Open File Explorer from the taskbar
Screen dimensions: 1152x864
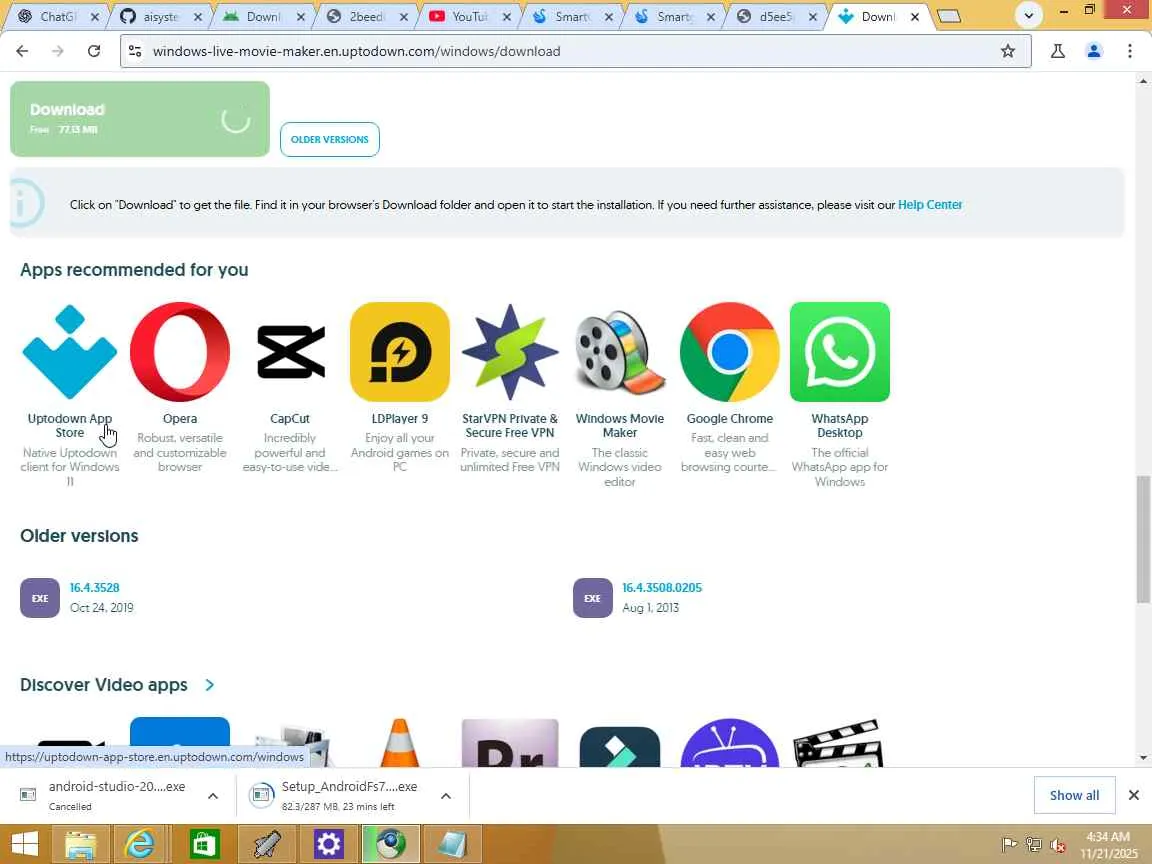pos(81,844)
